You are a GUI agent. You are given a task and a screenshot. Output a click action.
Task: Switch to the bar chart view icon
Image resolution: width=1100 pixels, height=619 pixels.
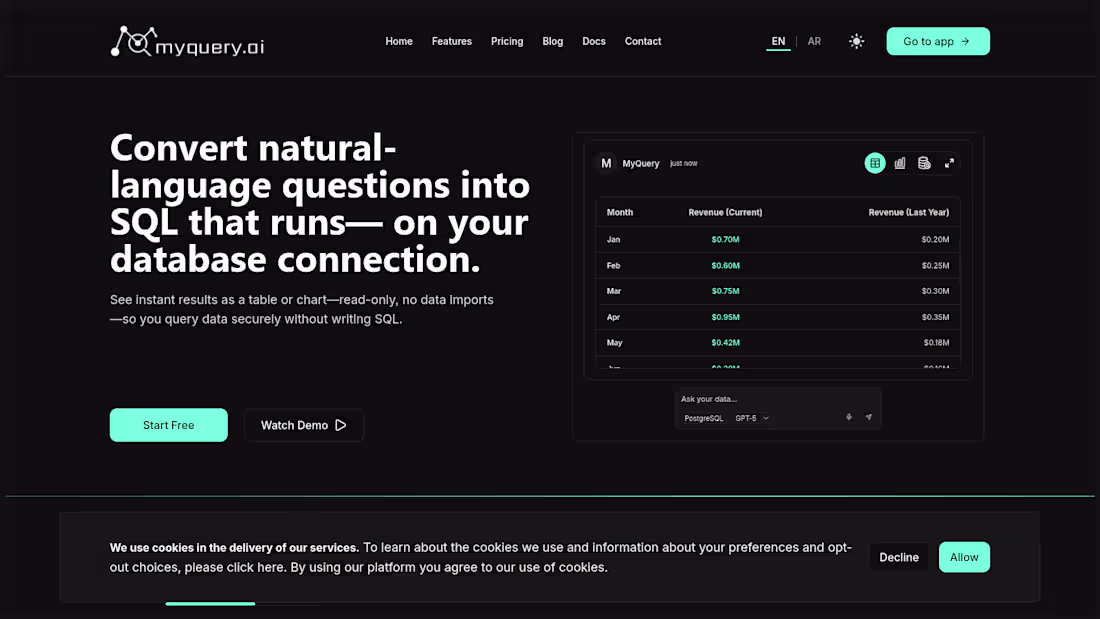click(899, 163)
